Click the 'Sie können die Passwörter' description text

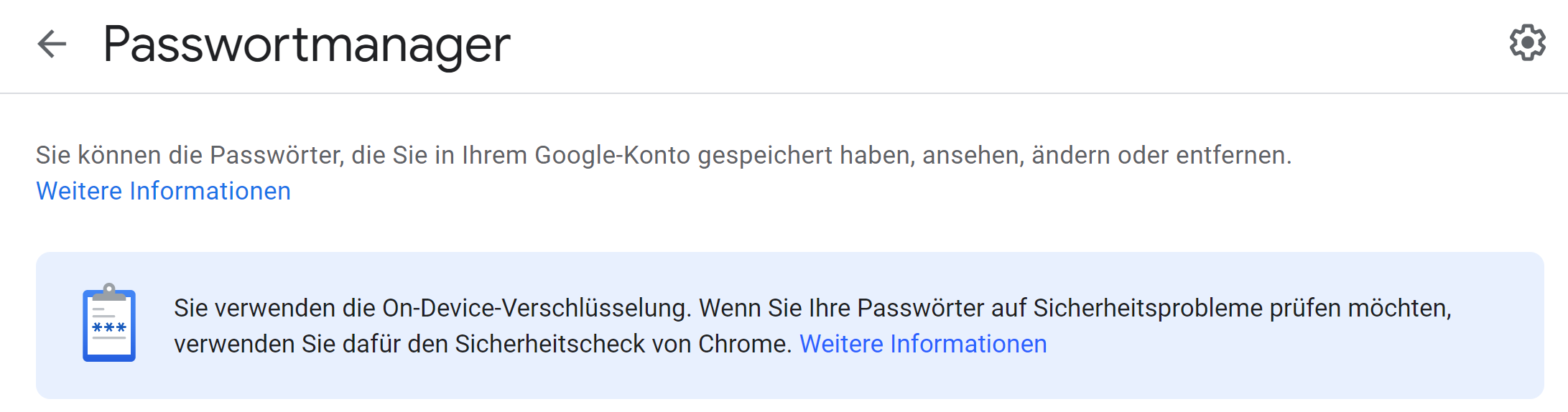click(188, 155)
